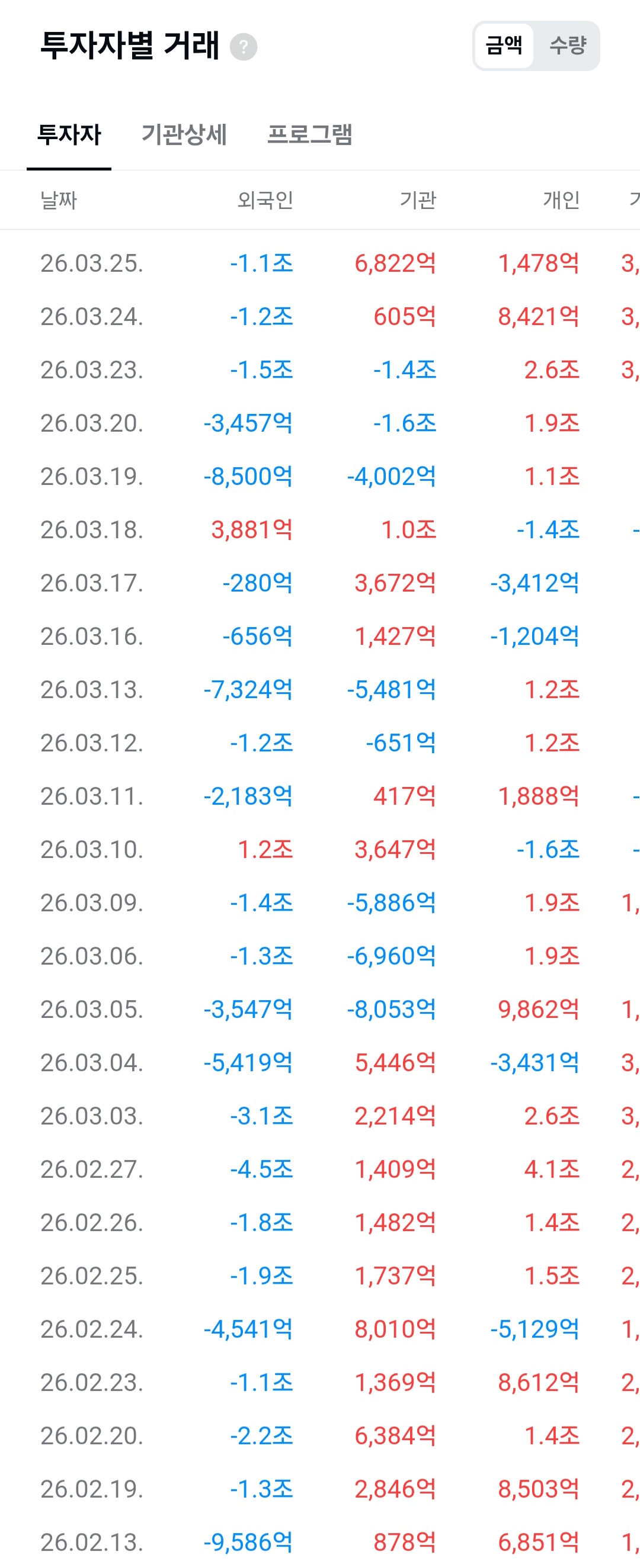Open the help question mark icon
This screenshot has height=1568, width=640.
(244, 47)
